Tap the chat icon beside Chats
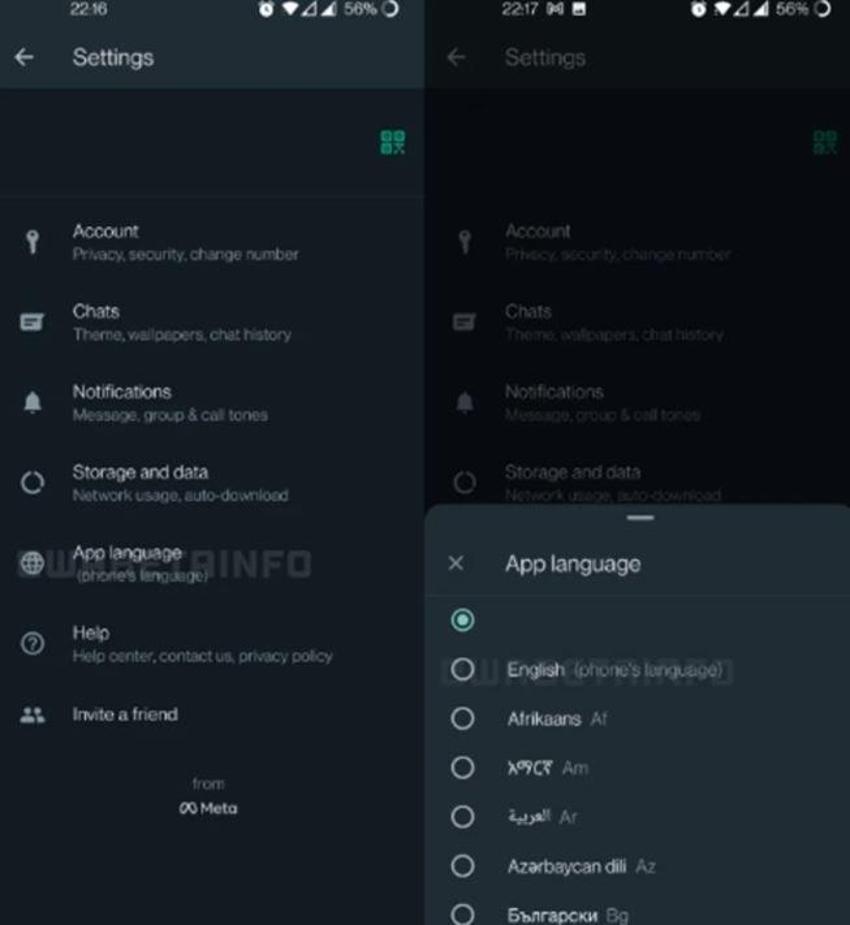Image resolution: width=850 pixels, height=925 pixels. tap(32, 322)
